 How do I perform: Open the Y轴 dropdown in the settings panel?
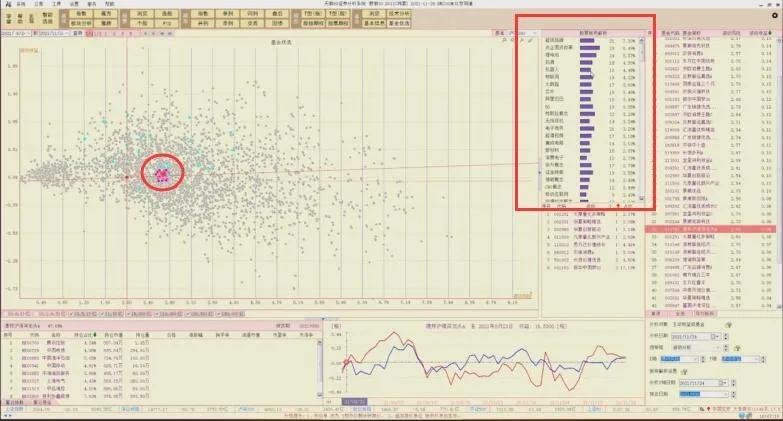(x=757, y=359)
